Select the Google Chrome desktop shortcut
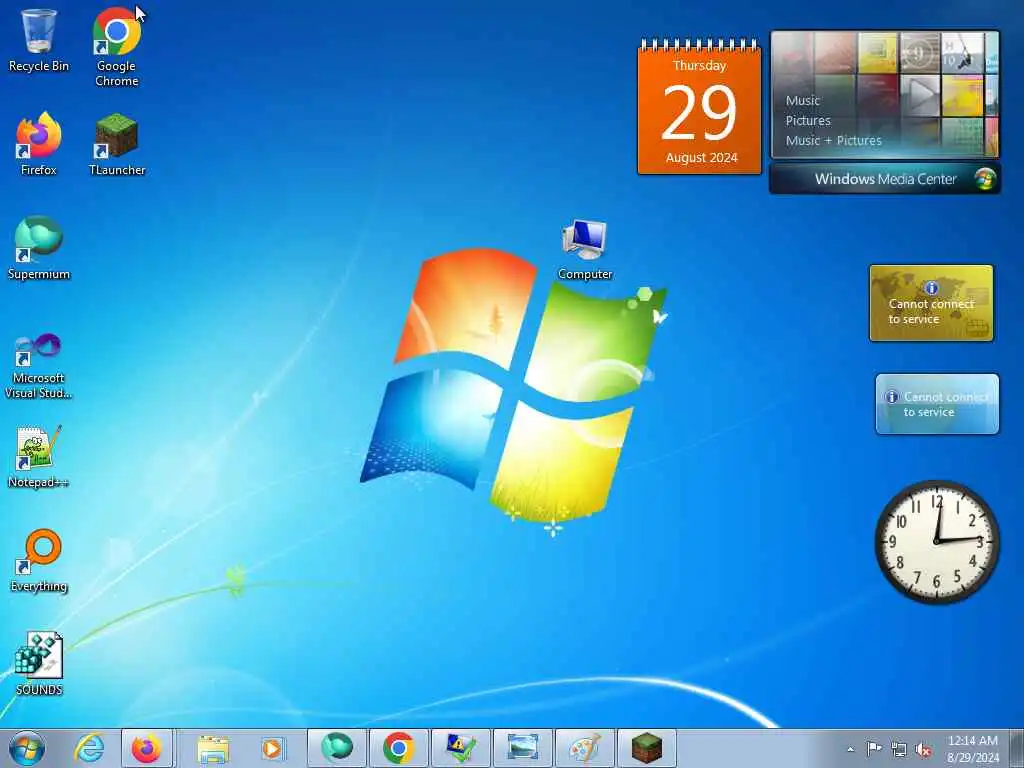 (116, 47)
